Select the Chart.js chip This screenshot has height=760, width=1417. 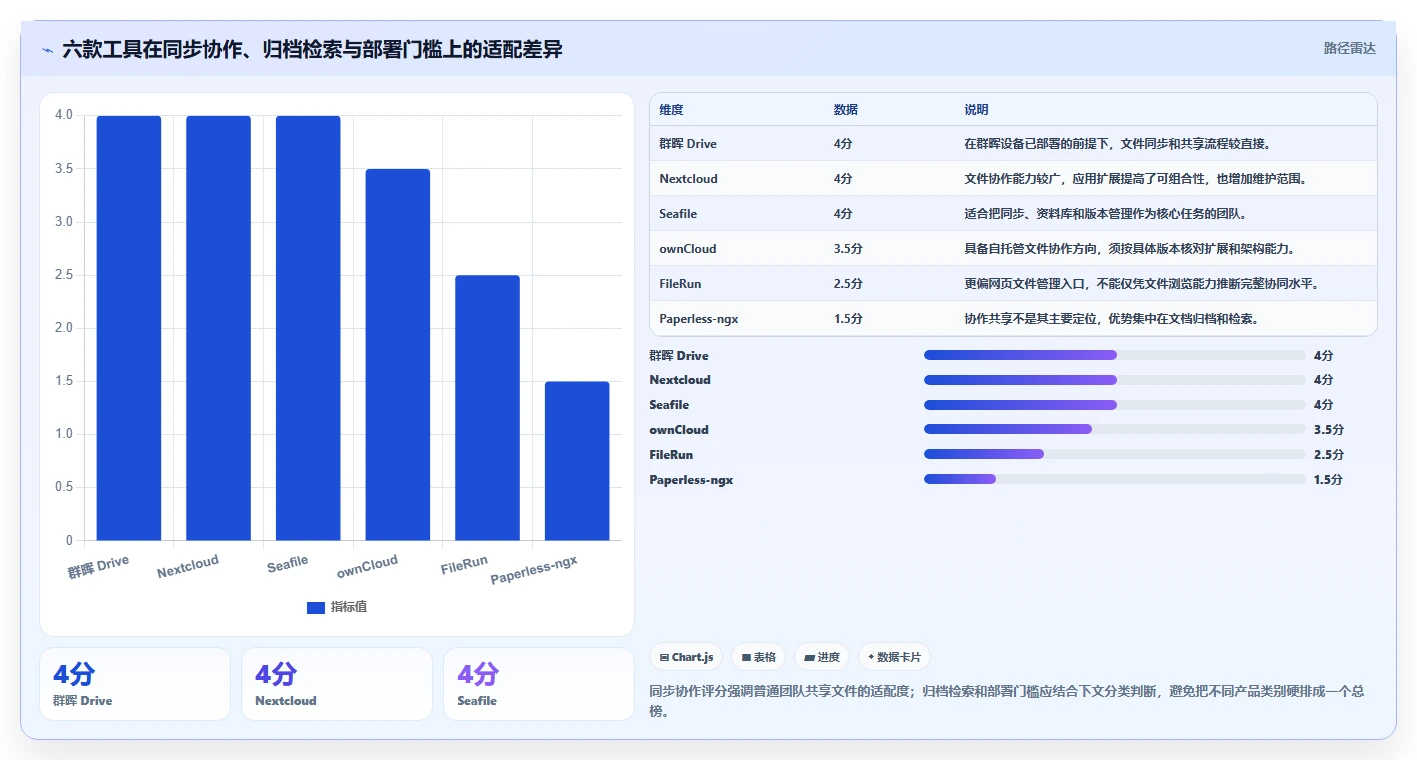686,657
